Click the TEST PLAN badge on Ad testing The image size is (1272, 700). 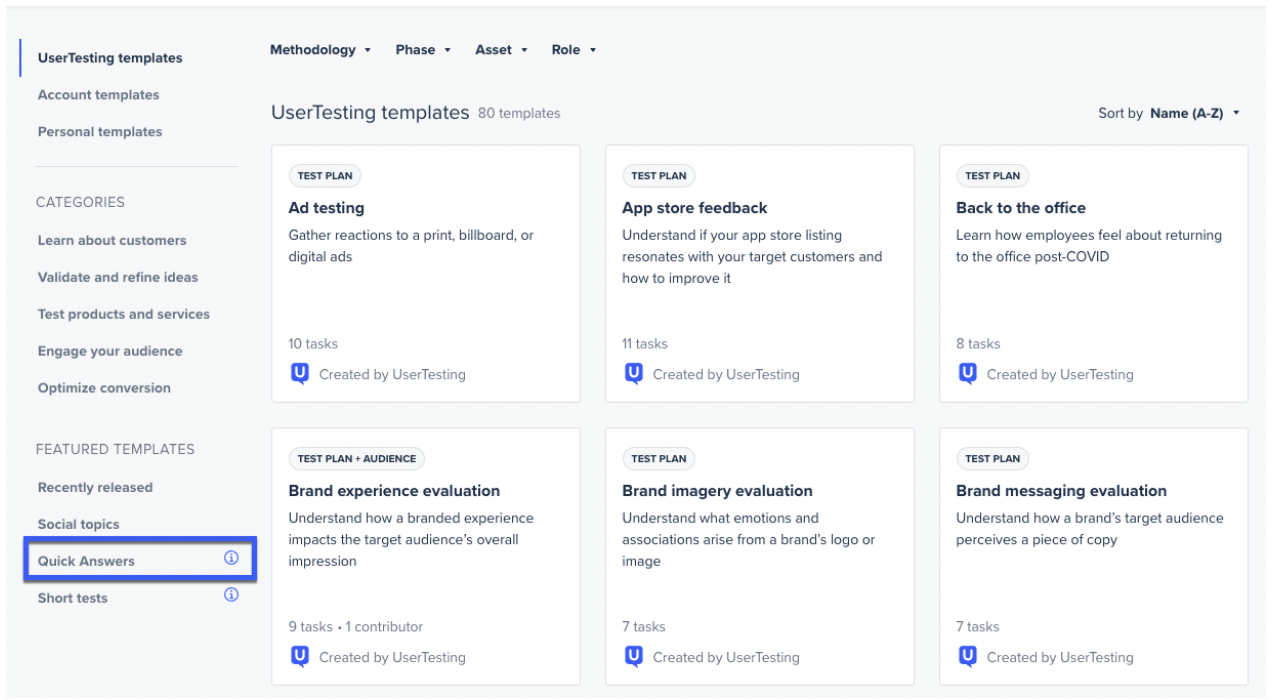coord(325,176)
